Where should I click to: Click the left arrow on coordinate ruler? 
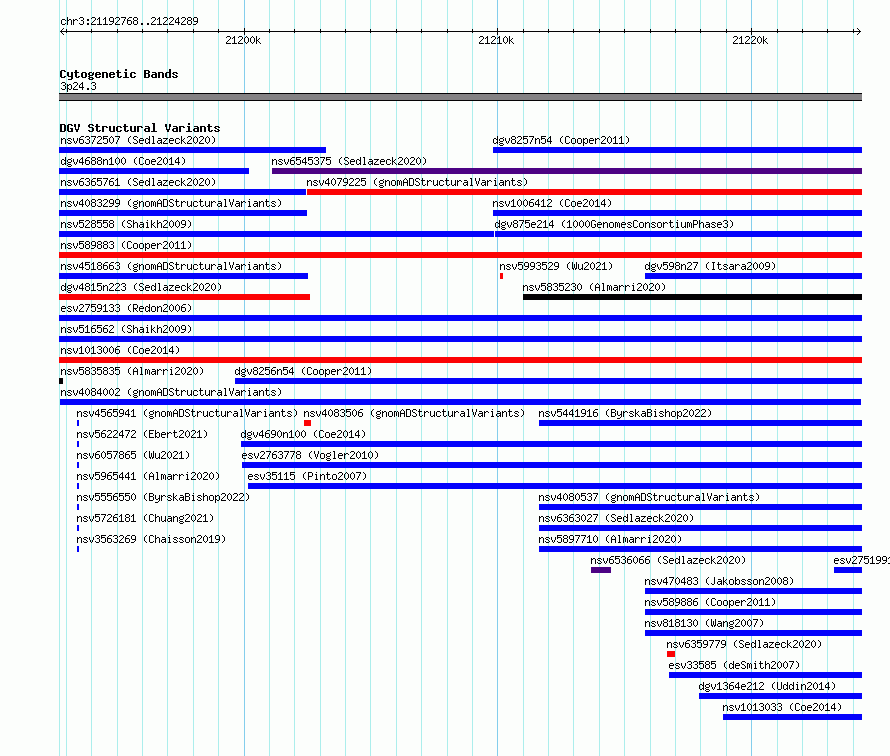[63, 31]
